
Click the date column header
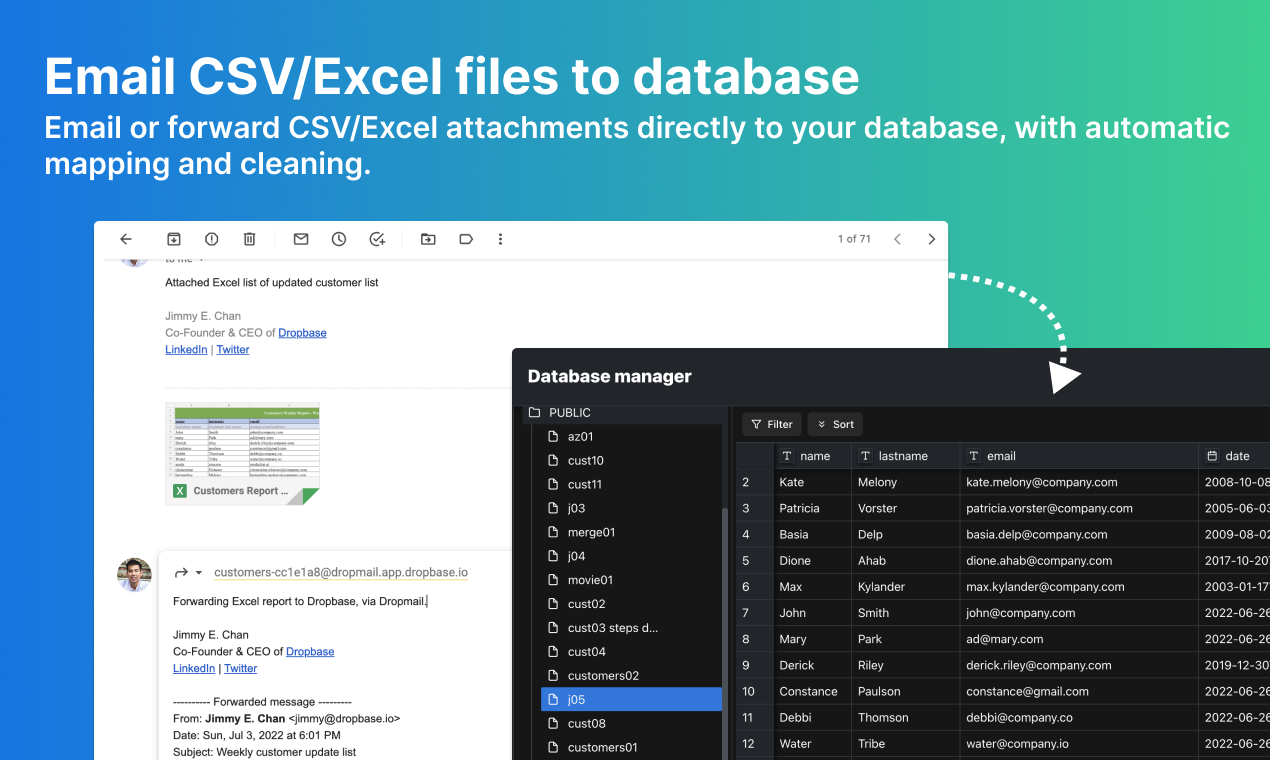1235,456
